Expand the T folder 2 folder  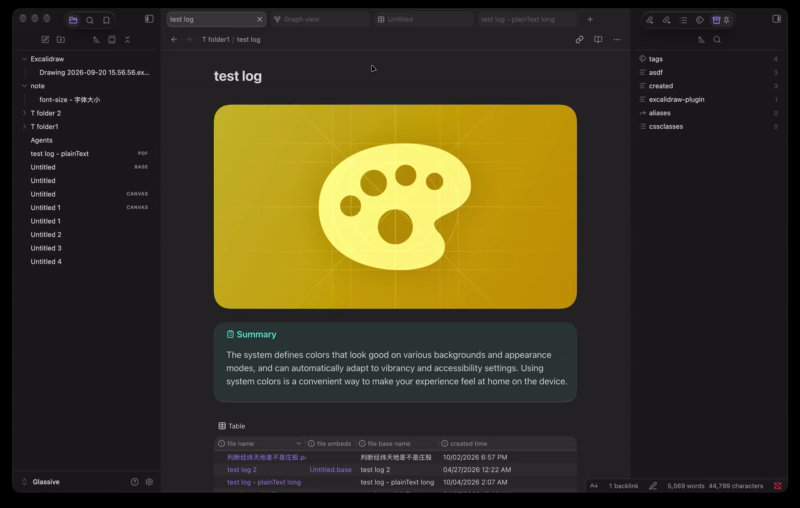click(x=24, y=113)
